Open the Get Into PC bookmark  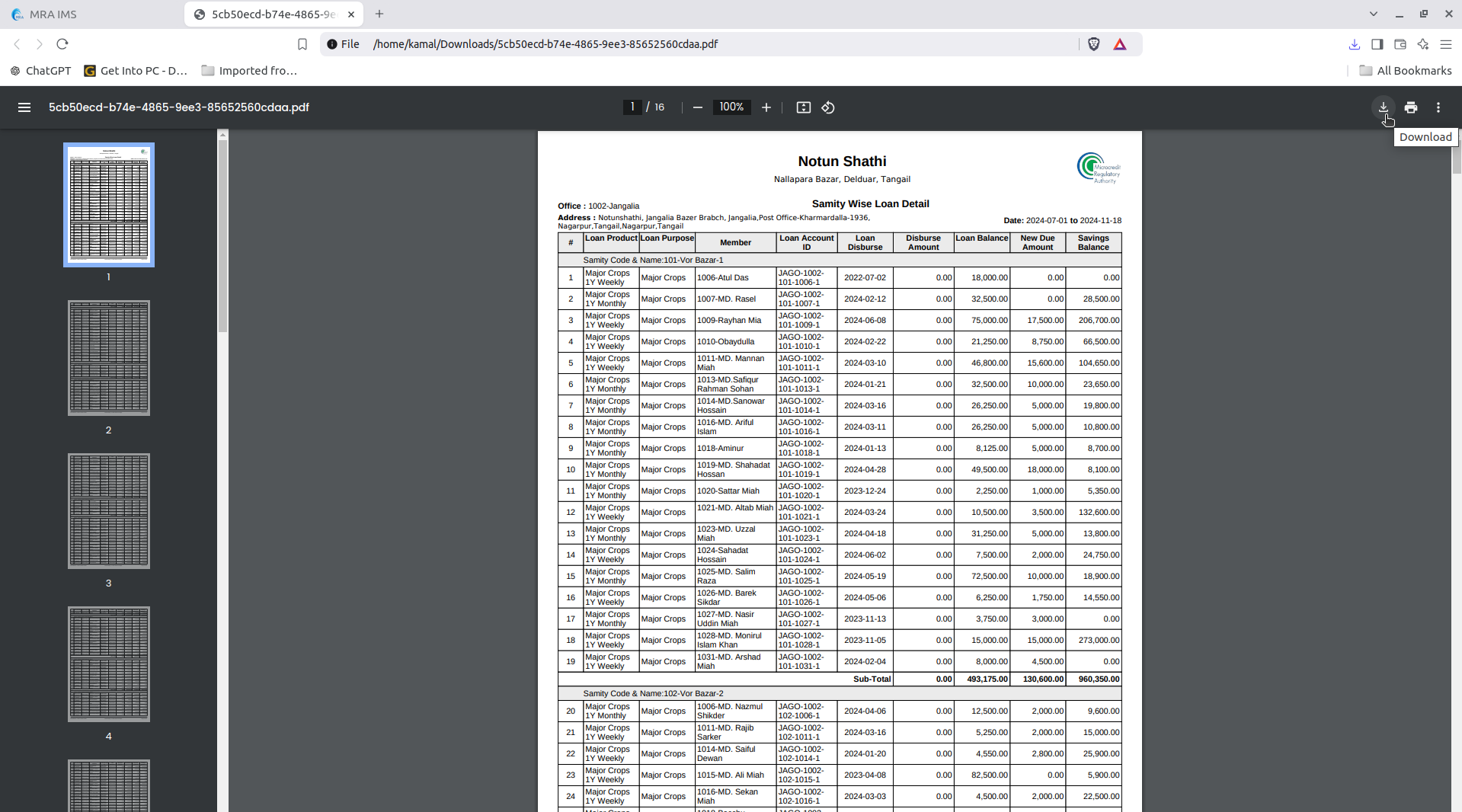pos(136,71)
